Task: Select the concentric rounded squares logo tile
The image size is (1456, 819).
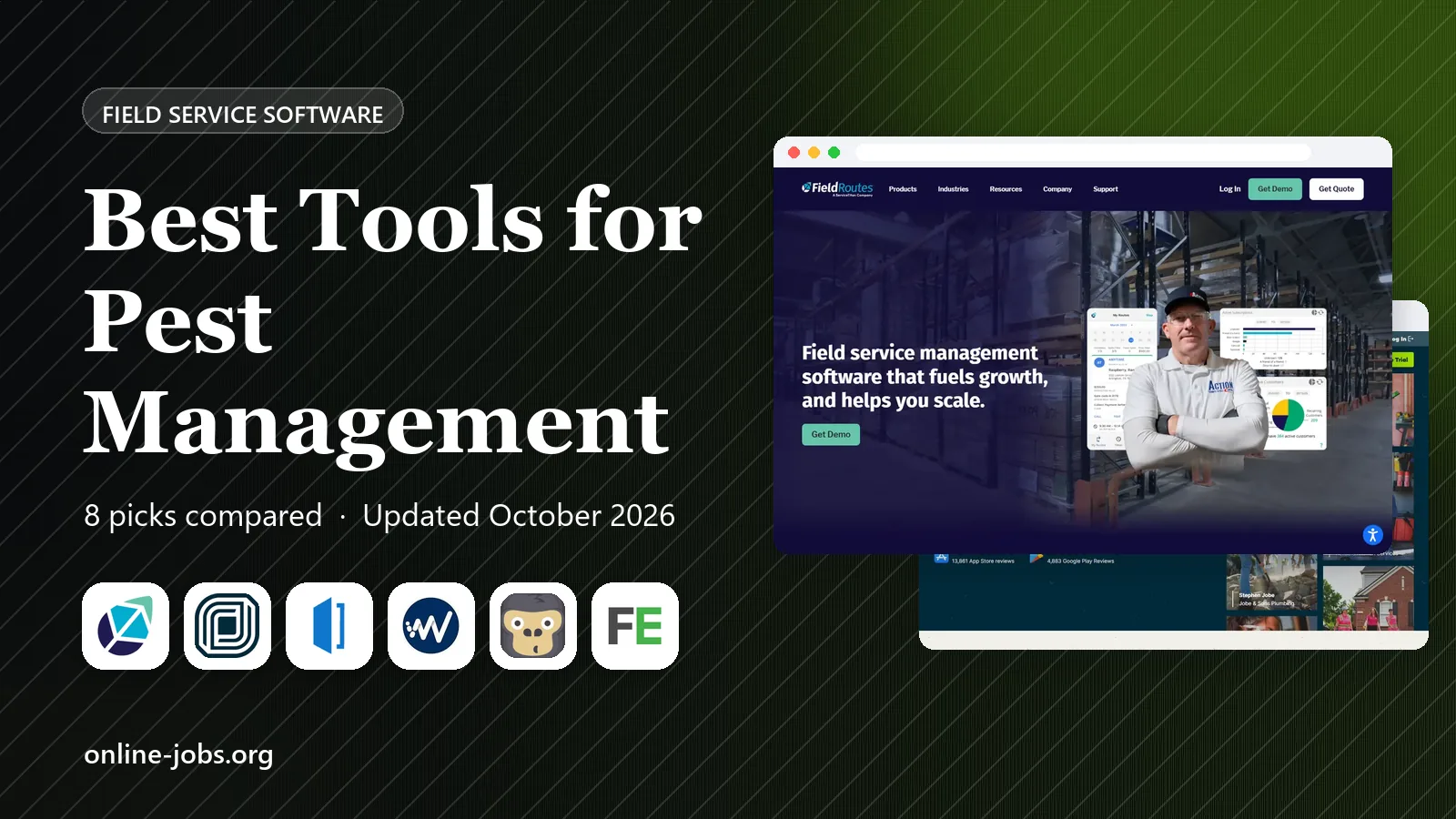Action: (227, 626)
